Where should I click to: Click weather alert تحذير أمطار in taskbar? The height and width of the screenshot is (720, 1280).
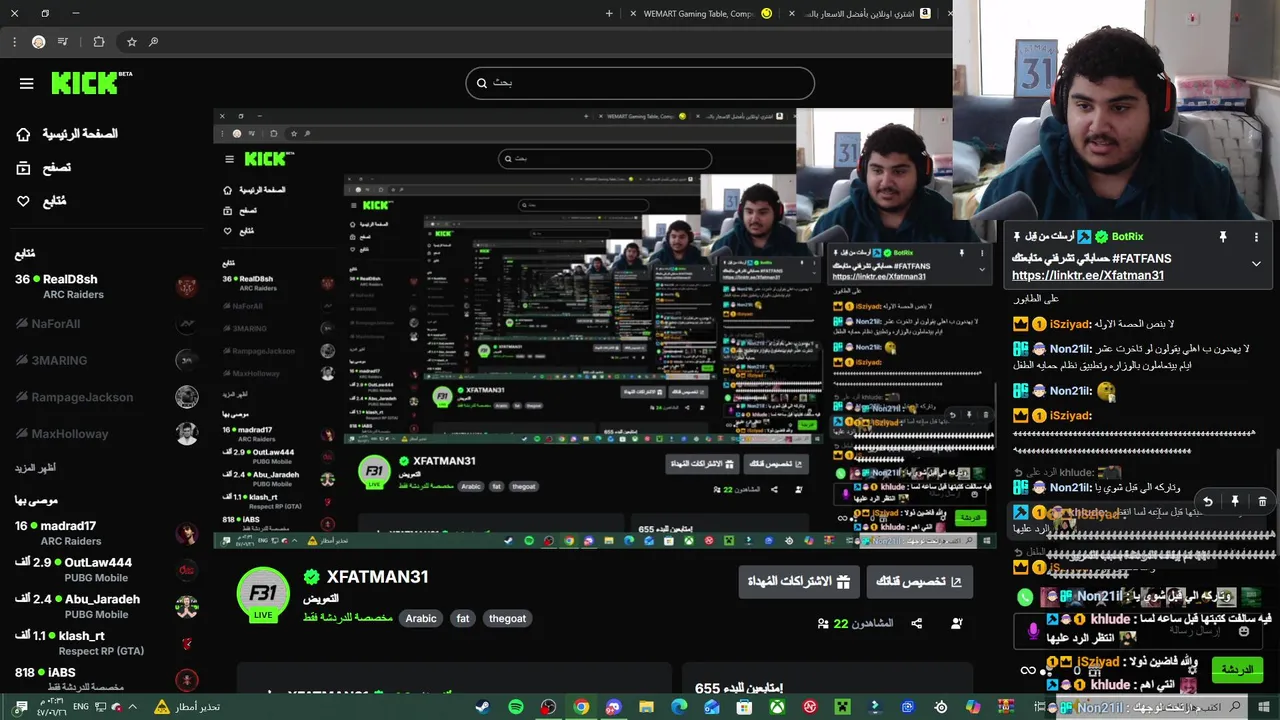tap(188, 707)
